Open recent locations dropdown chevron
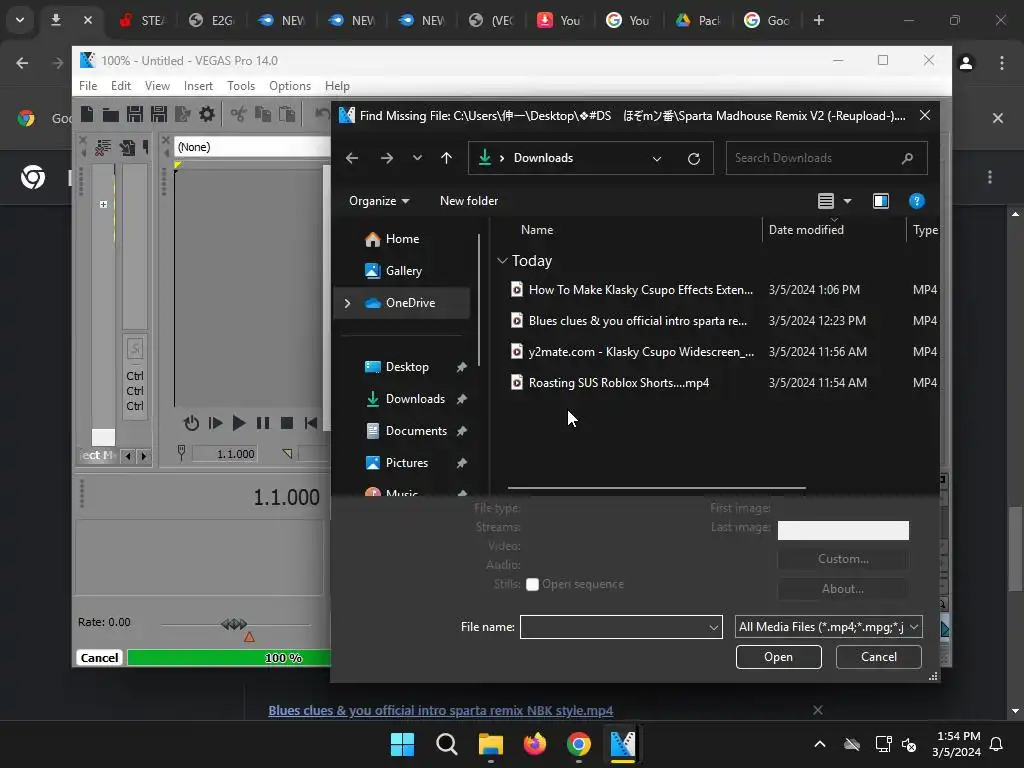This screenshot has height=768, width=1024. coord(417,158)
